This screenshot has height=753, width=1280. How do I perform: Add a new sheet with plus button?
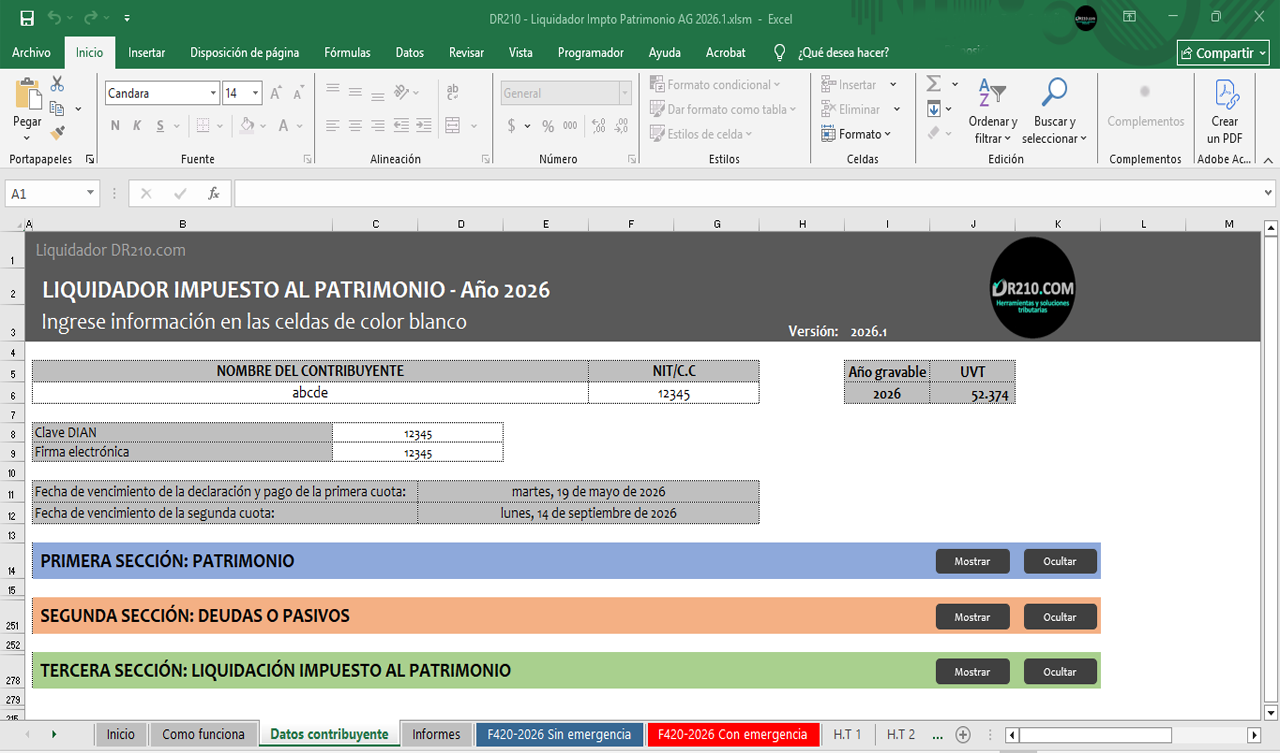(x=963, y=734)
